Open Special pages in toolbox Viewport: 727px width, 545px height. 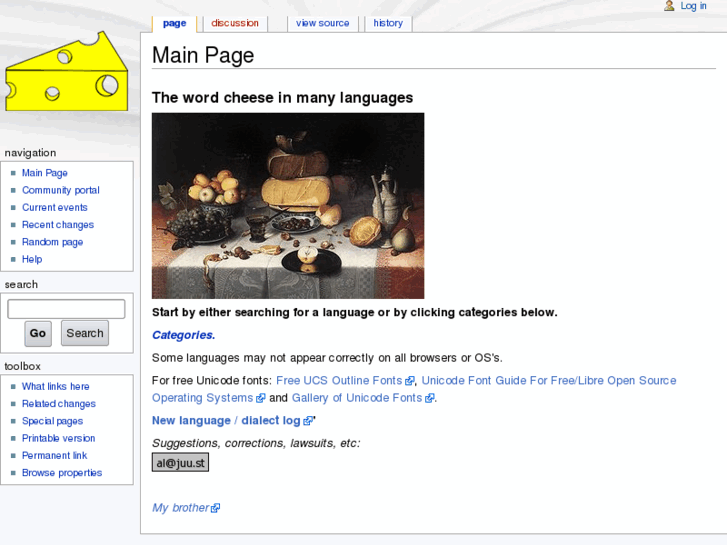[52, 421]
